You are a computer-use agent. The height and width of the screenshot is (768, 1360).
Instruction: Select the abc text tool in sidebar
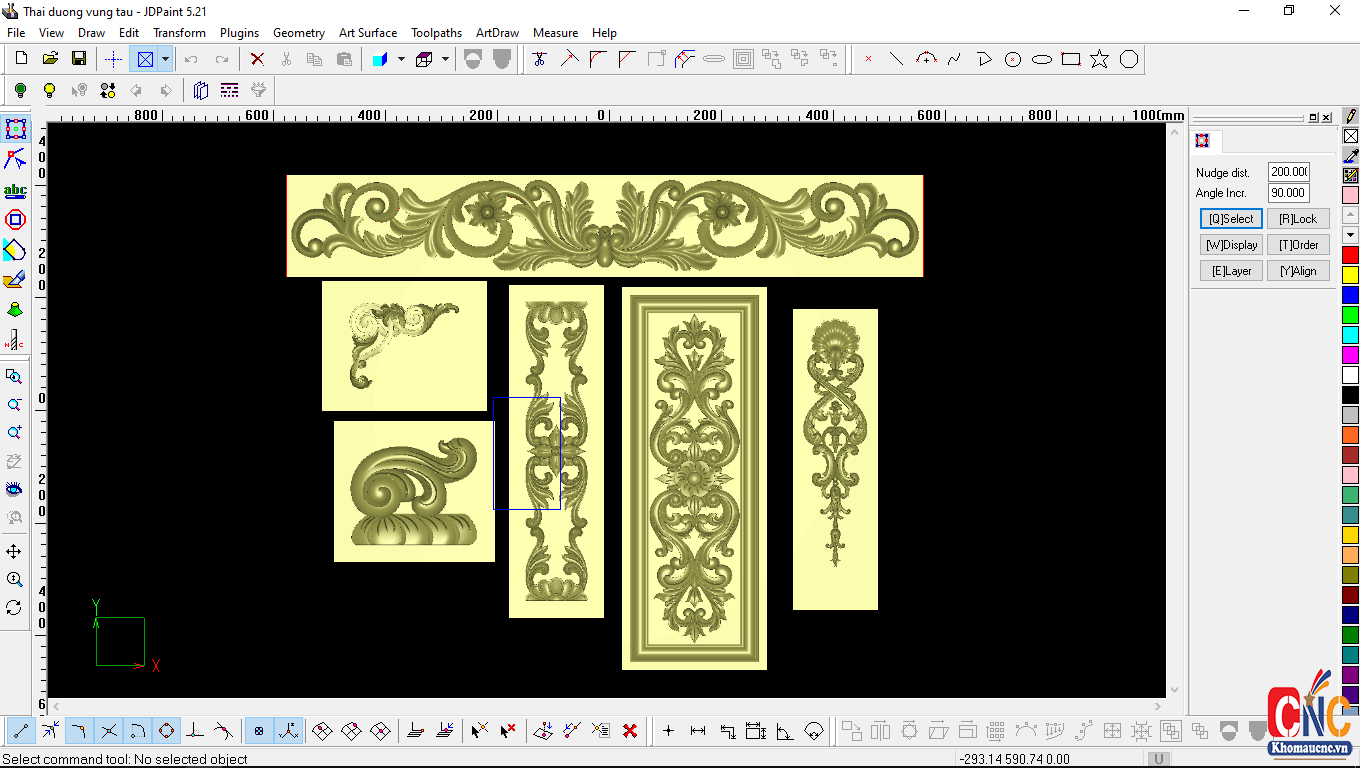click(x=15, y=190)
